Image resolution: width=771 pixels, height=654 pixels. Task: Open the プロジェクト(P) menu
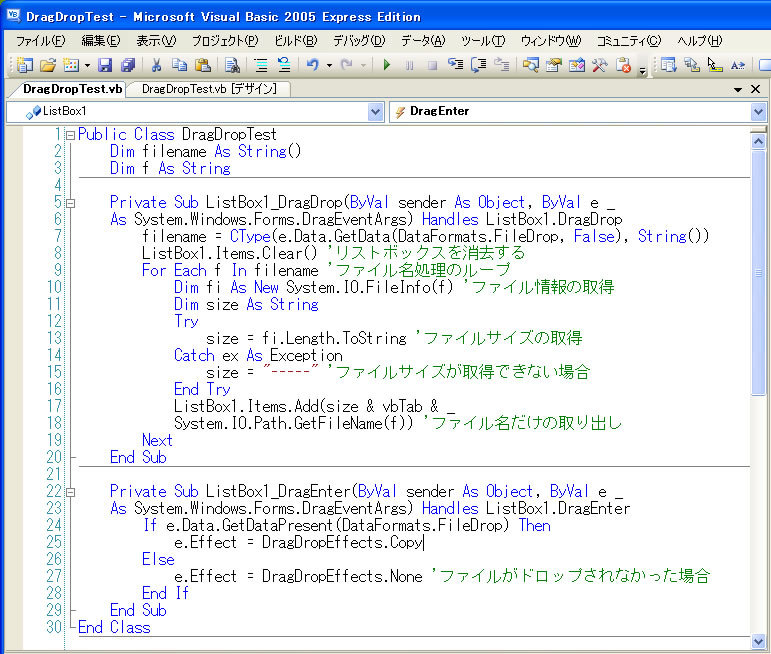(x=225, y=41)
